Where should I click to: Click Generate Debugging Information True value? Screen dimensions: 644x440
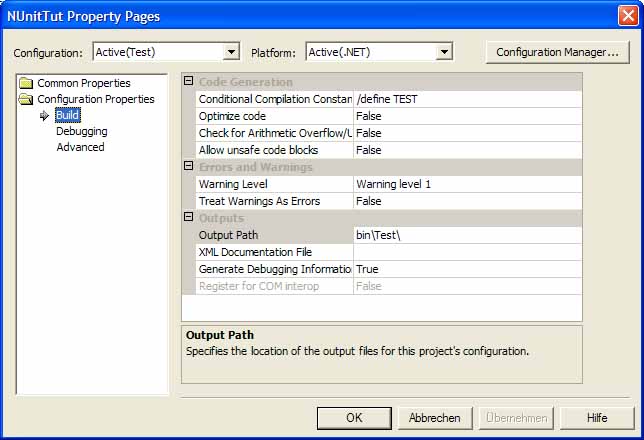[x=467, y=269]
